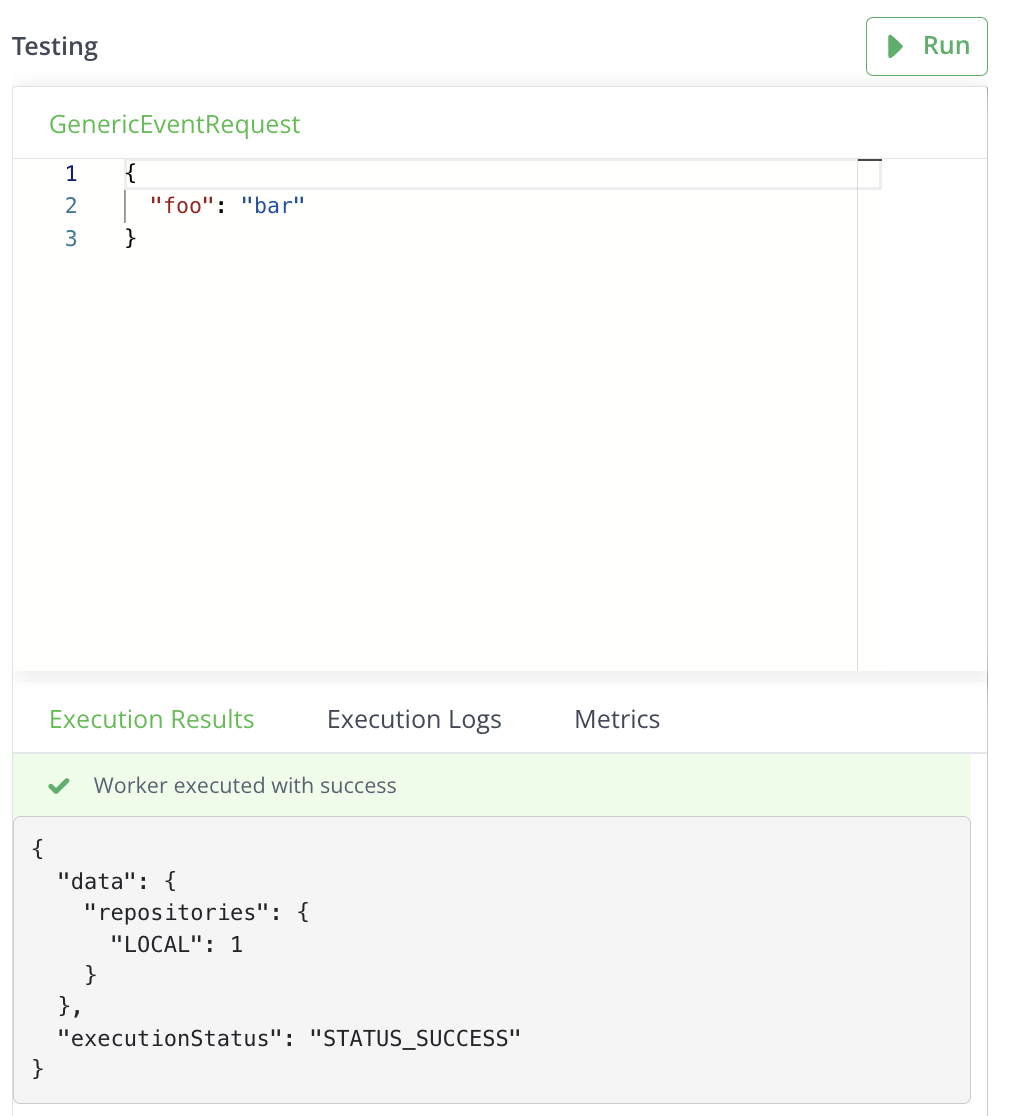Click line number 1 in the editor
Image resolution: width=1016 pixels, height=1116 pixels.
click(x=71, y=172)
